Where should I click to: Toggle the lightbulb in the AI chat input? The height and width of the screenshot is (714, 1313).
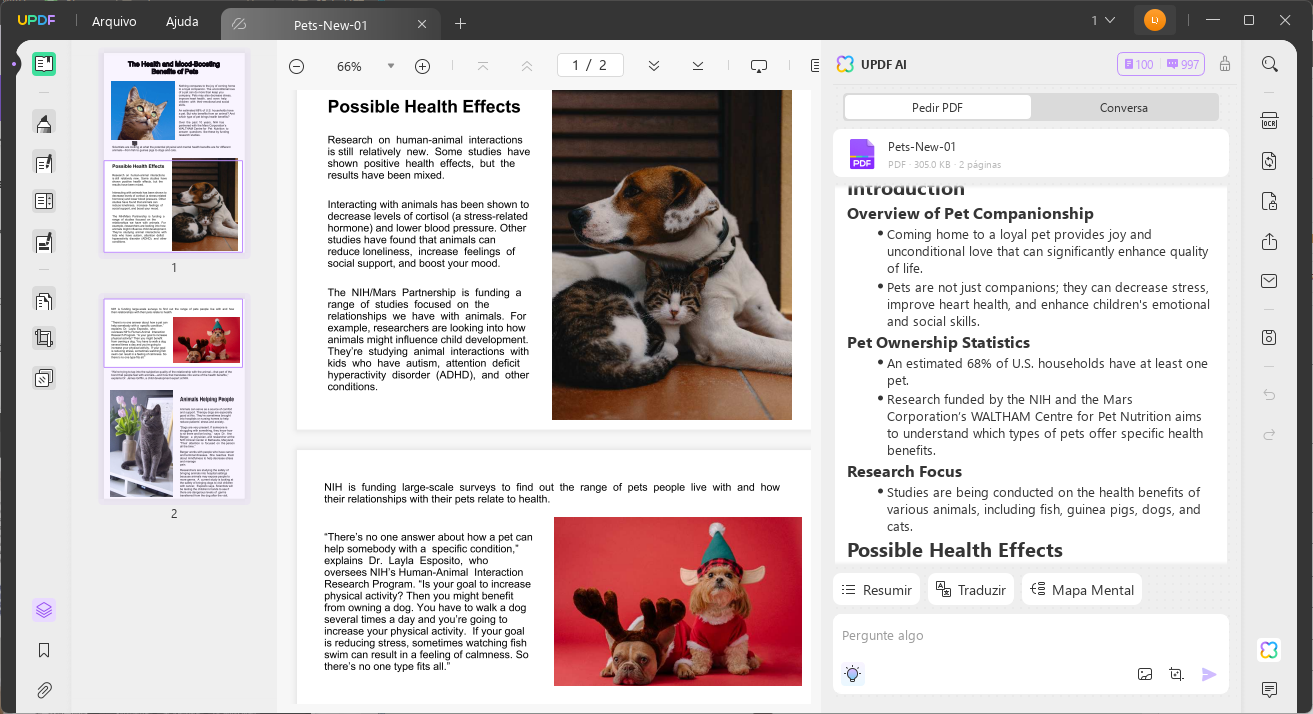point(852,674)
